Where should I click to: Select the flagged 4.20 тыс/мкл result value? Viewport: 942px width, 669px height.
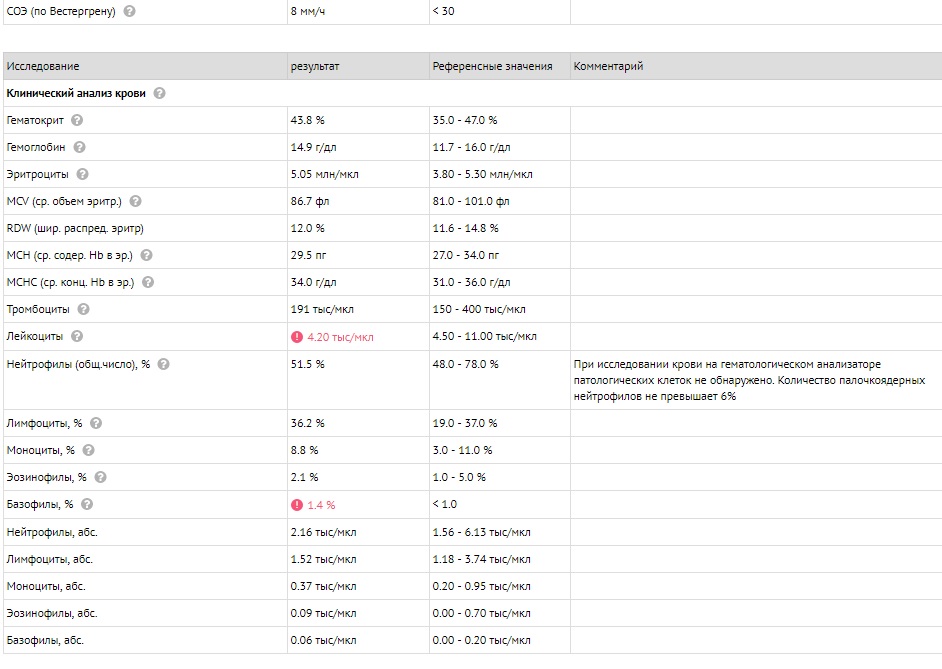coord(340,337)
